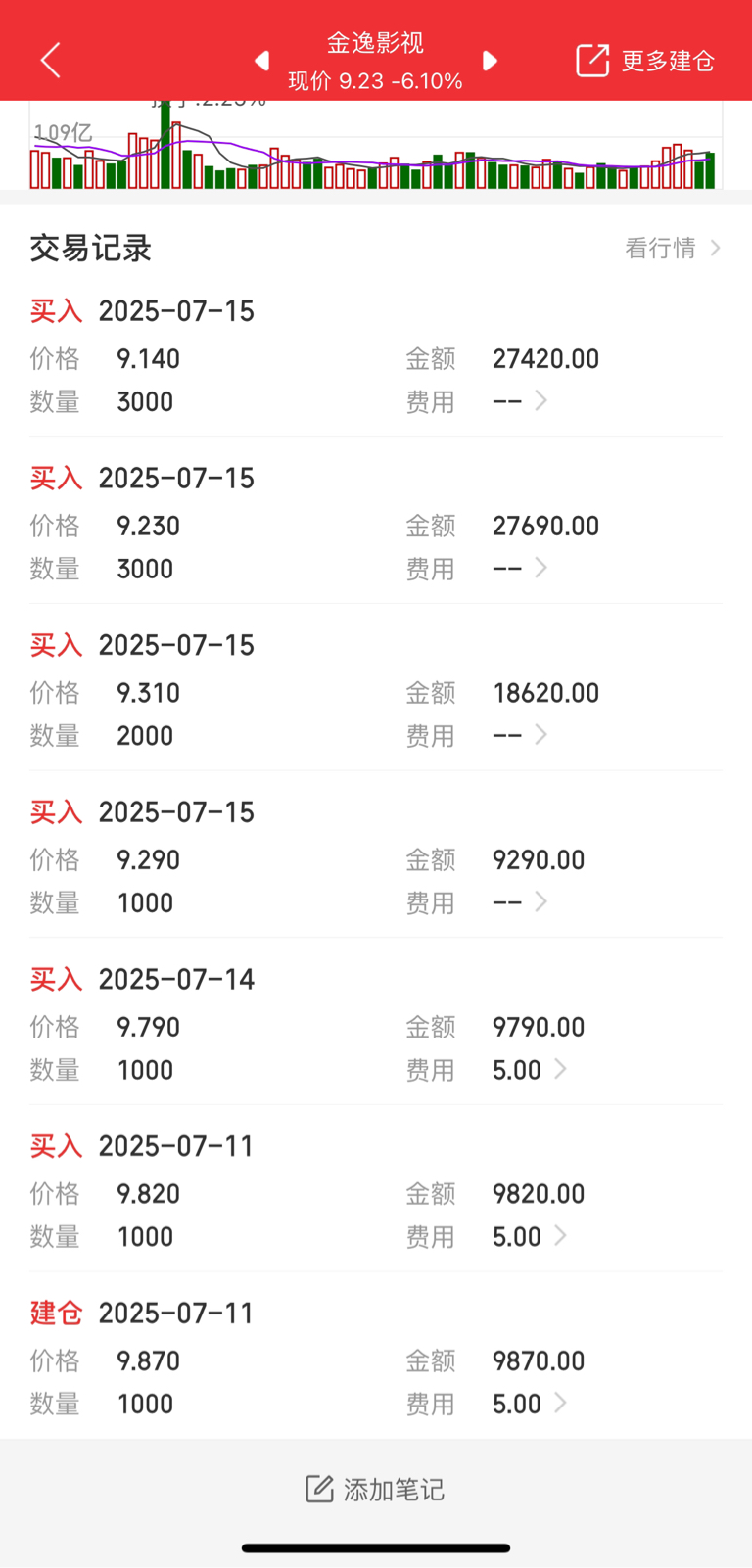Open 看行情 market quotes link

click(661, 248)
